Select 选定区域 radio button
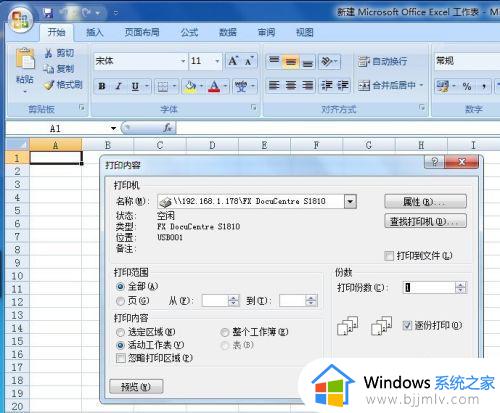The height and width of the screenshot is (413, 500). (120, 332)
